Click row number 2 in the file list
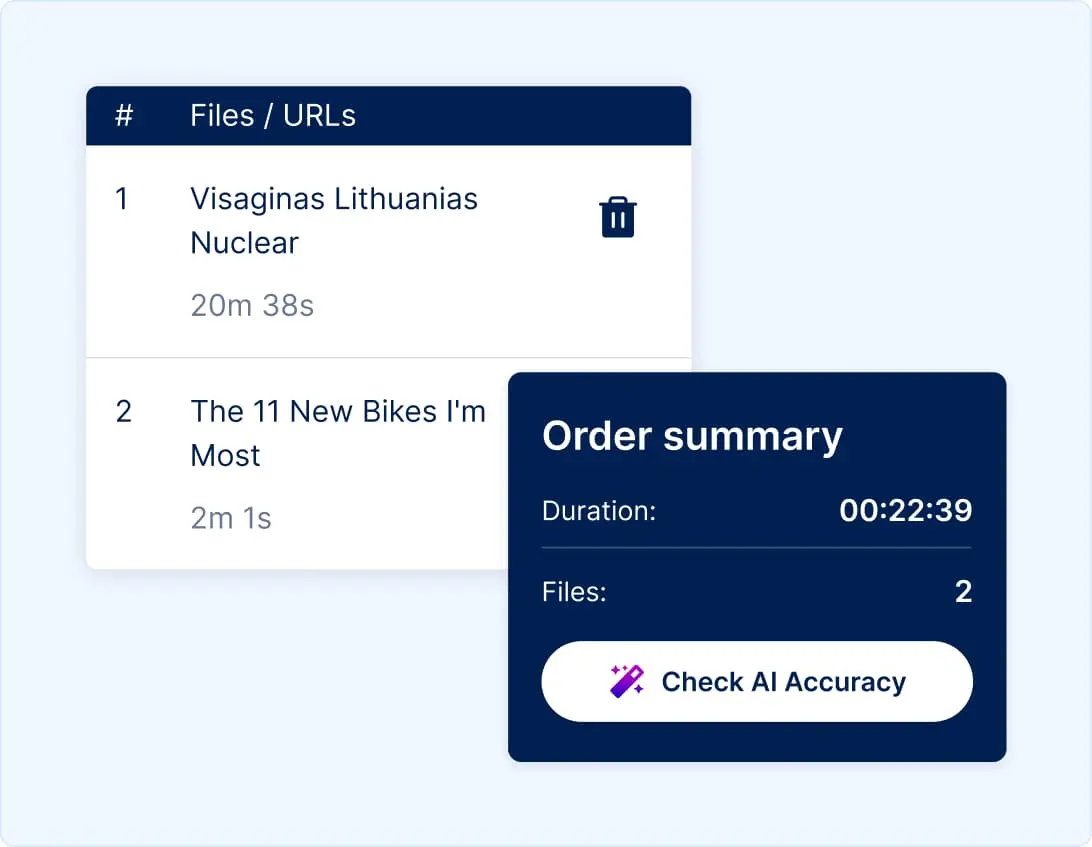 [x=123, y=411]
